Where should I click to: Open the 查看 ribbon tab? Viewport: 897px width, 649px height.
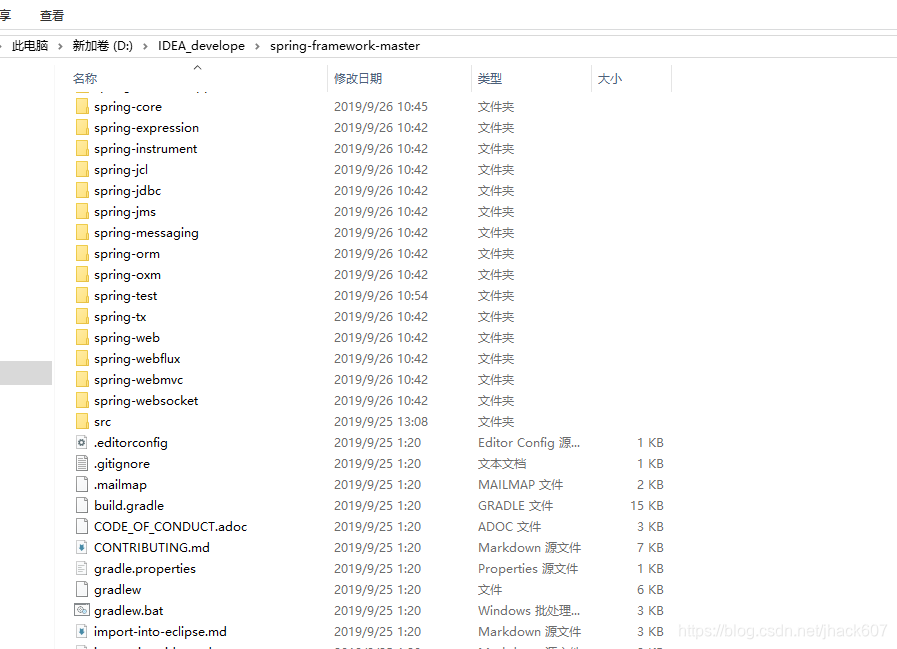[x=51, y=15]
